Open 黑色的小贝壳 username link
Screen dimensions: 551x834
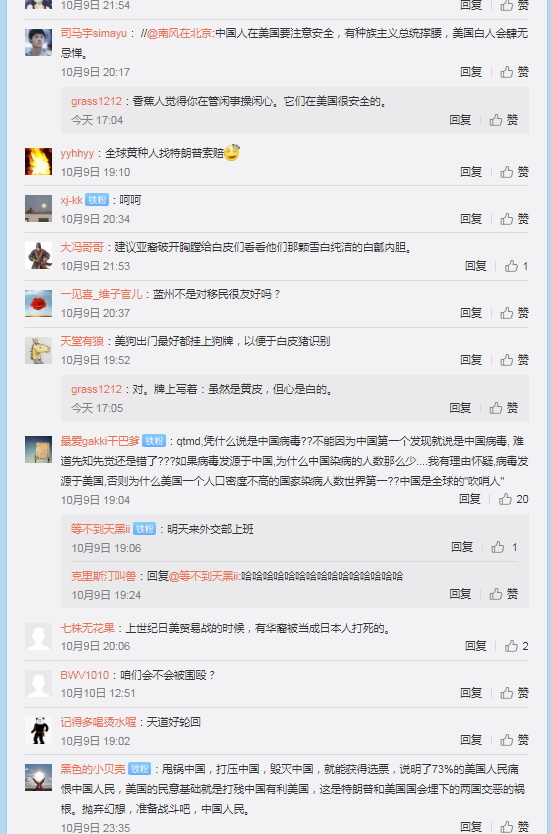(93, 769)
